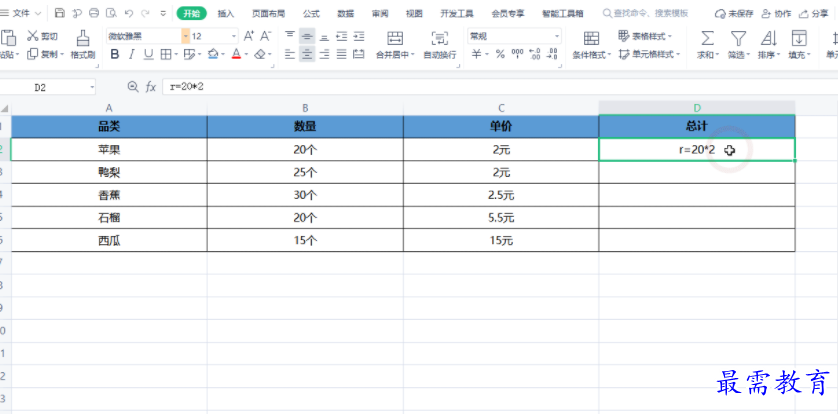Select the Format Painter (格式刷) tool

83,44
